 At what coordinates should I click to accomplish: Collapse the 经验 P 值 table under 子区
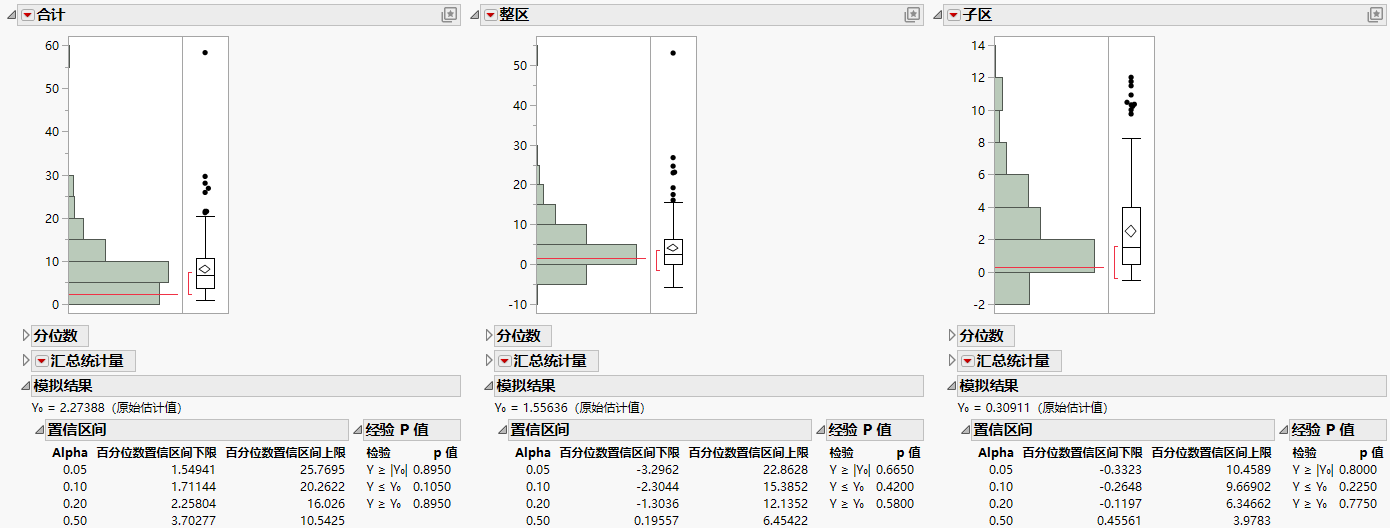coord(1284,430)
